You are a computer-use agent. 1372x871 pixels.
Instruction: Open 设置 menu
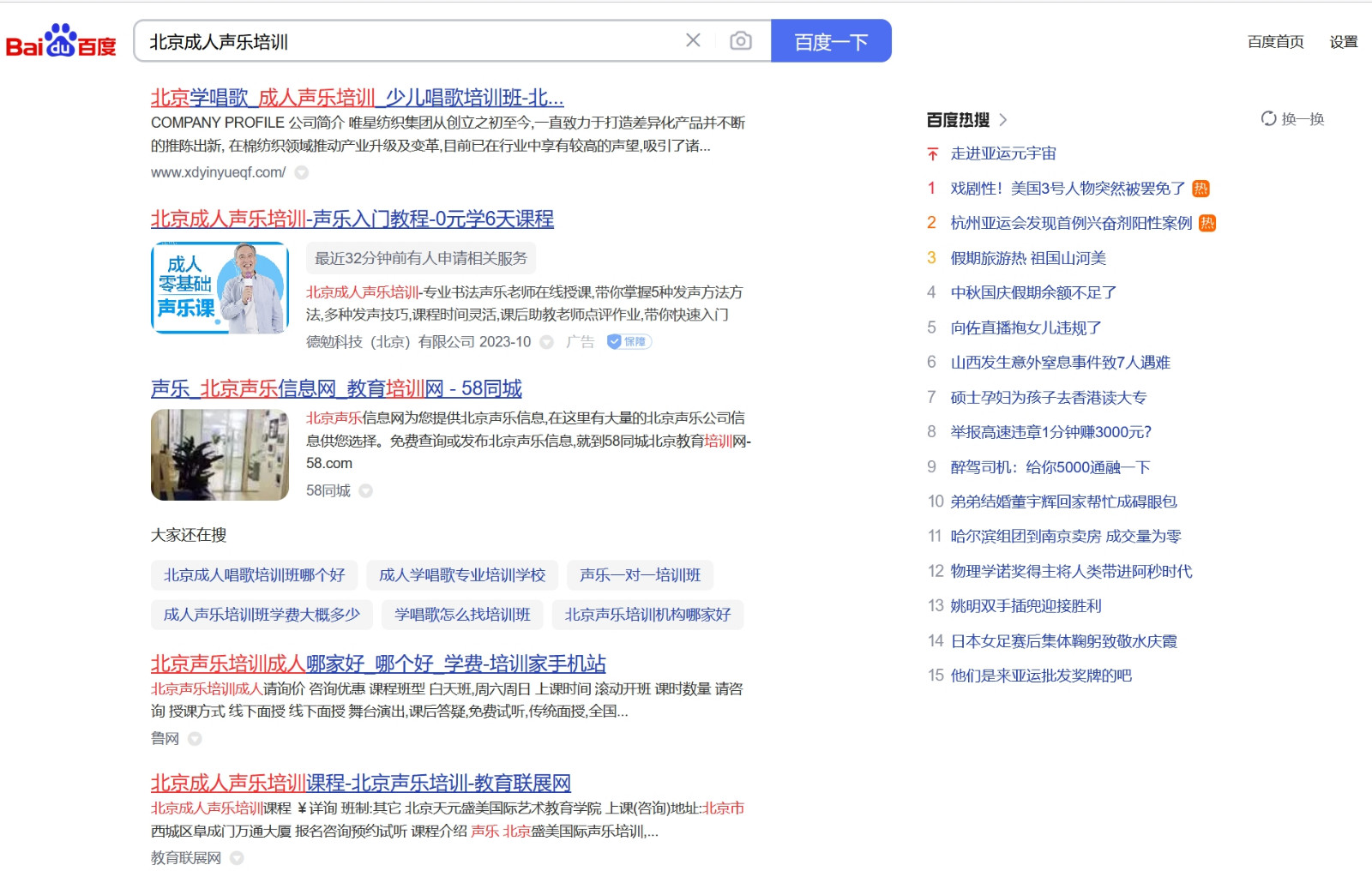1344,42
